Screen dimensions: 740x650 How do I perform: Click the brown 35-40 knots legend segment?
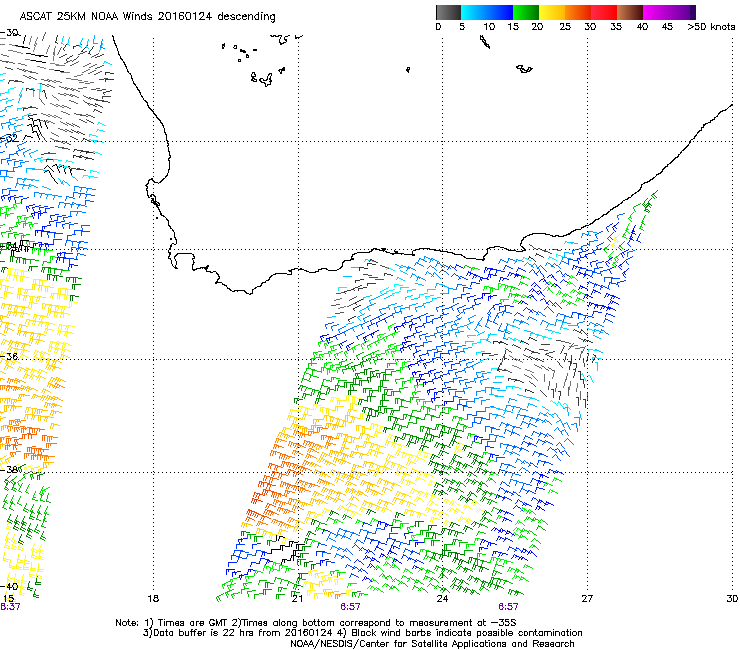[x=630, y=12]
